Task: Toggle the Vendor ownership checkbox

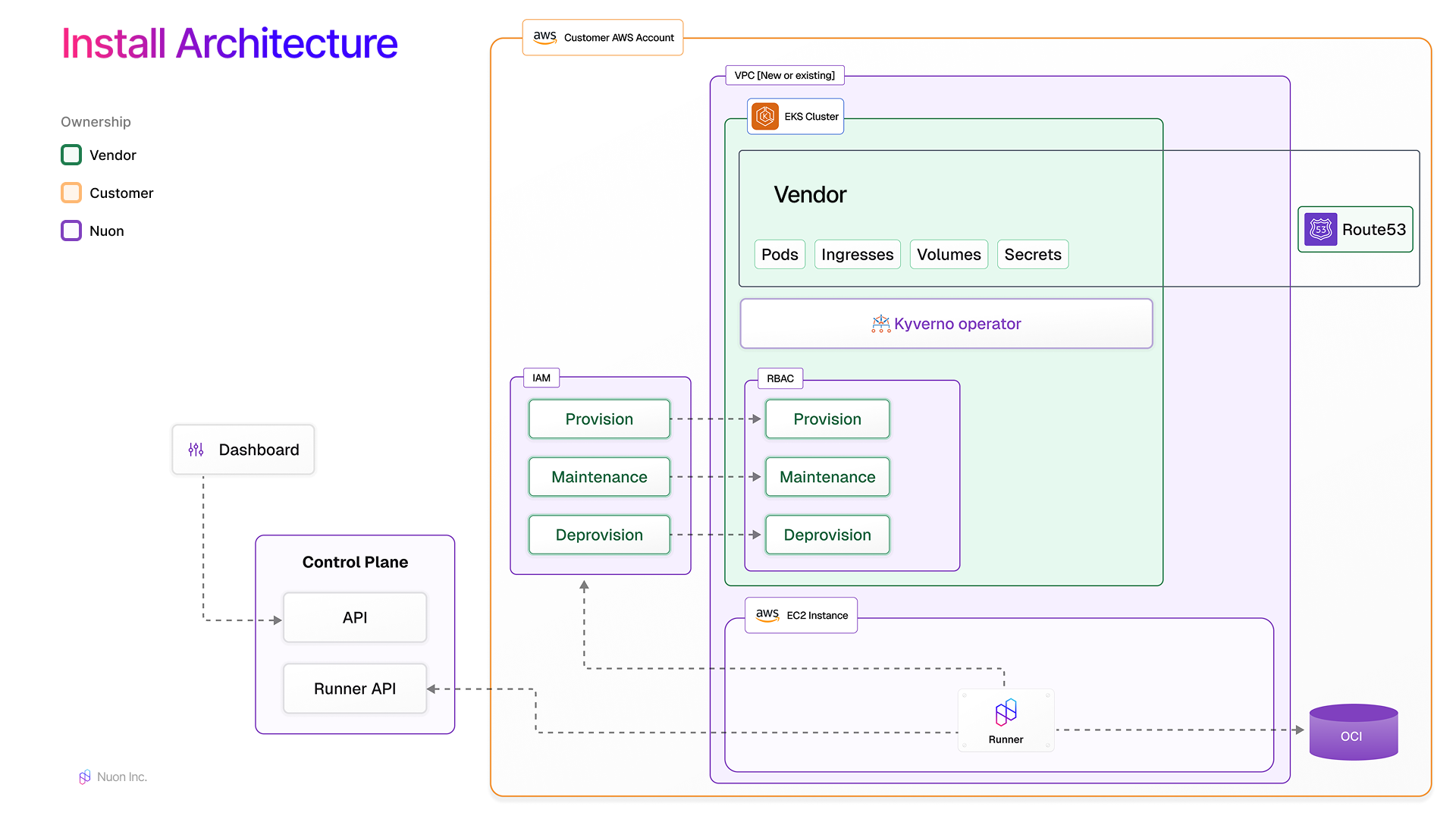Action: [71, 155]
